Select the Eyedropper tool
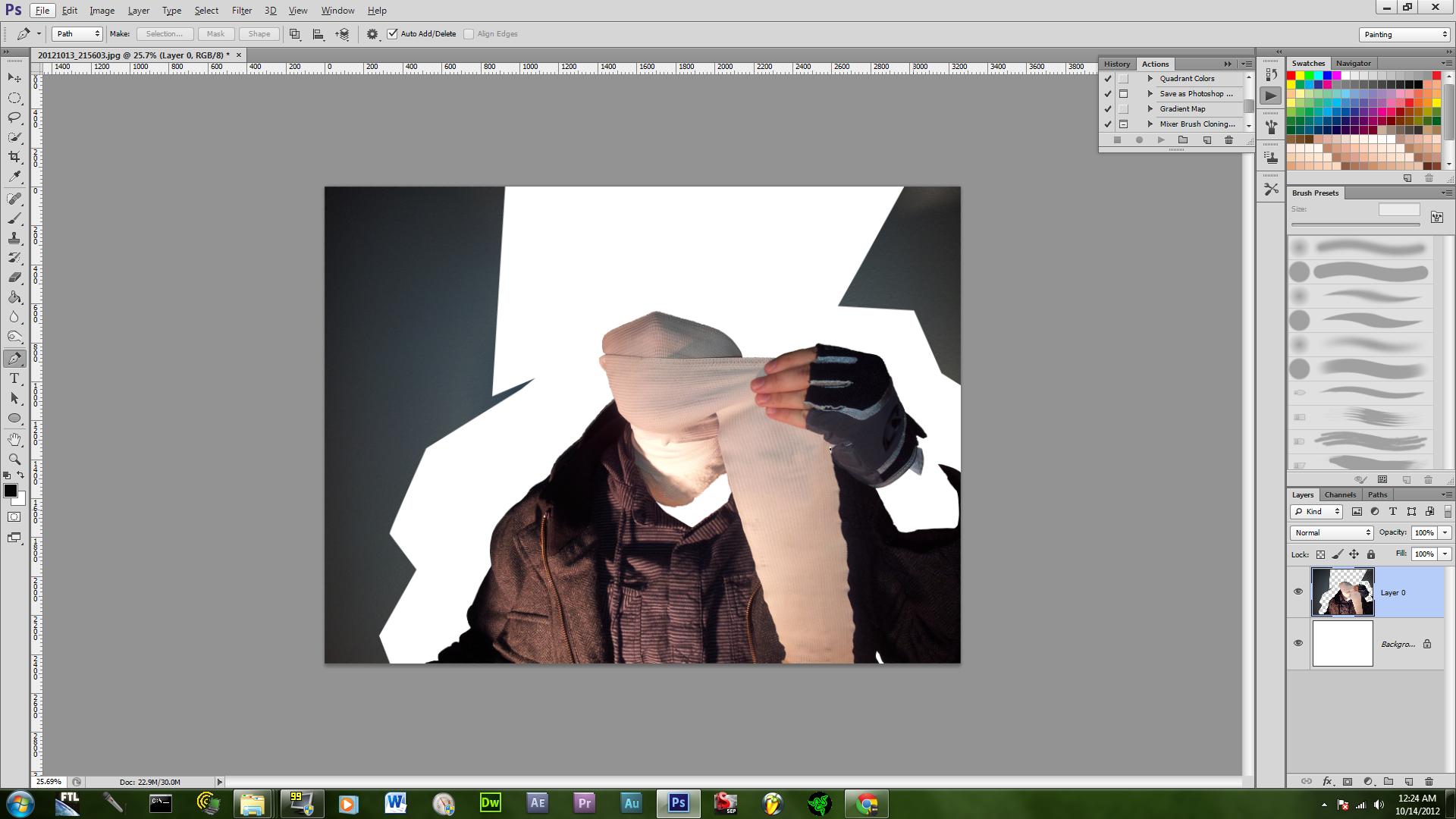The height and width of the screenshot is (819, 1456). [x=14, y=177]
